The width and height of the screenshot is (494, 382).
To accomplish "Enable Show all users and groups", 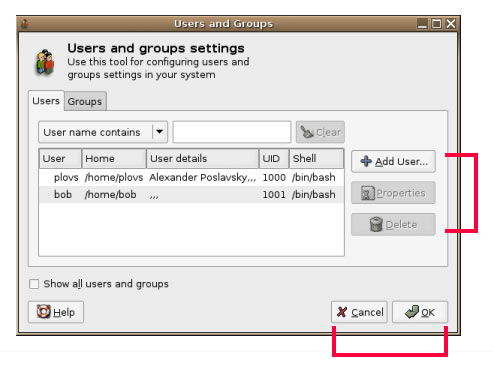I will click(34, 284).
